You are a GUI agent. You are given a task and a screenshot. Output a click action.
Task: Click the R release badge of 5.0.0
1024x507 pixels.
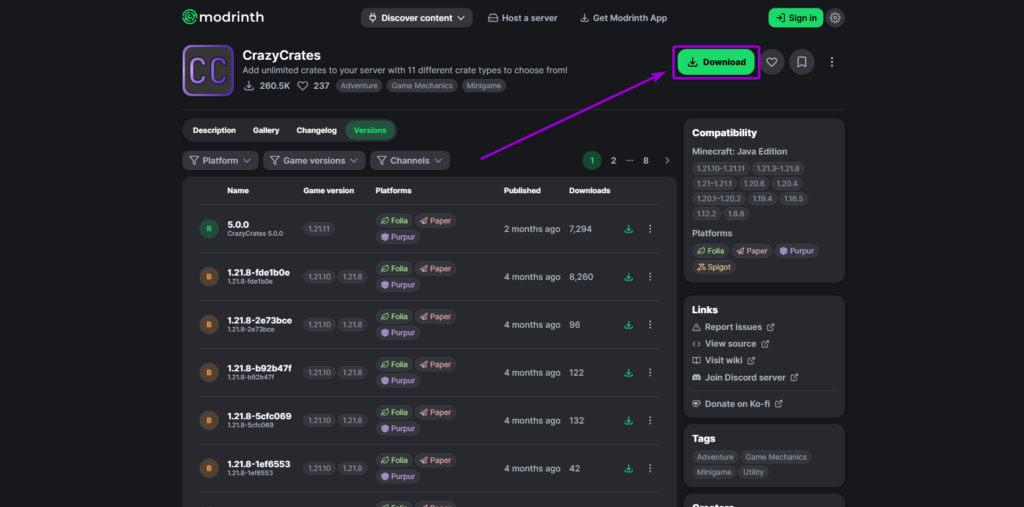(x=209, y=229)
